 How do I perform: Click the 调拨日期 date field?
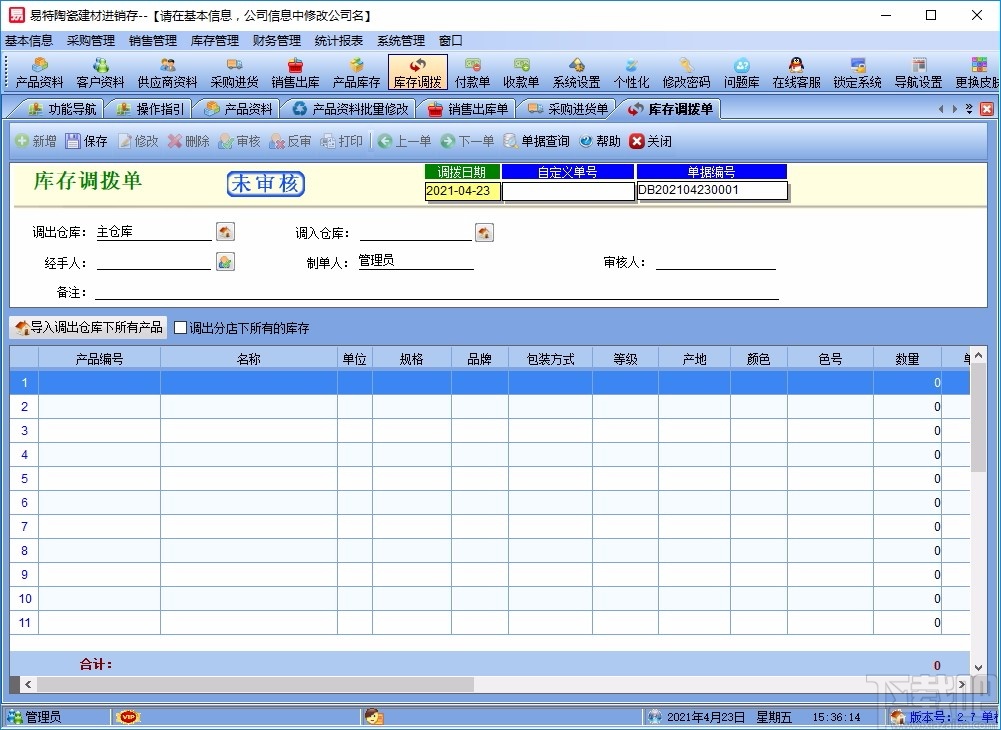point(463,191)
